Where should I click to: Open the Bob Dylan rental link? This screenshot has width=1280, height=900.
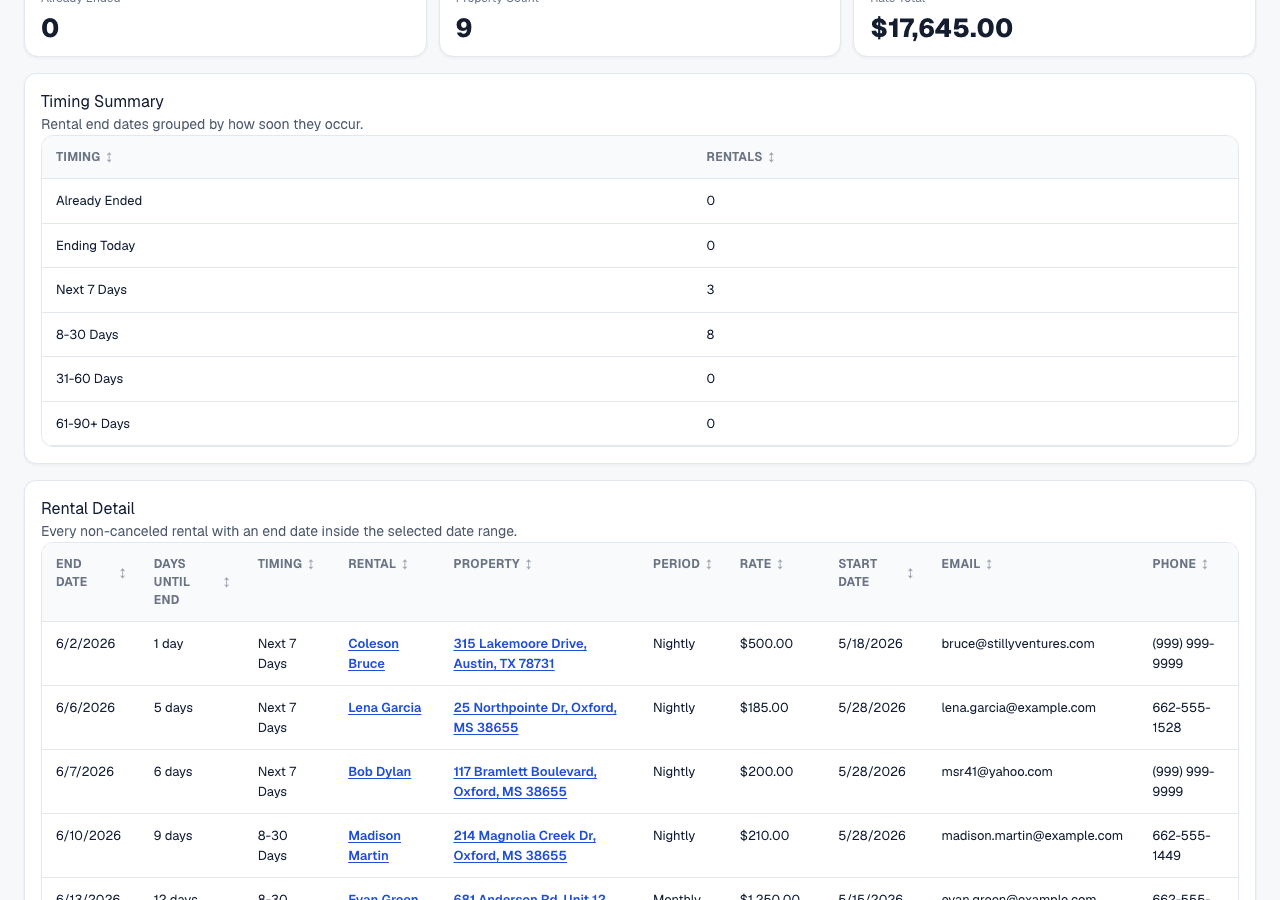379,772
